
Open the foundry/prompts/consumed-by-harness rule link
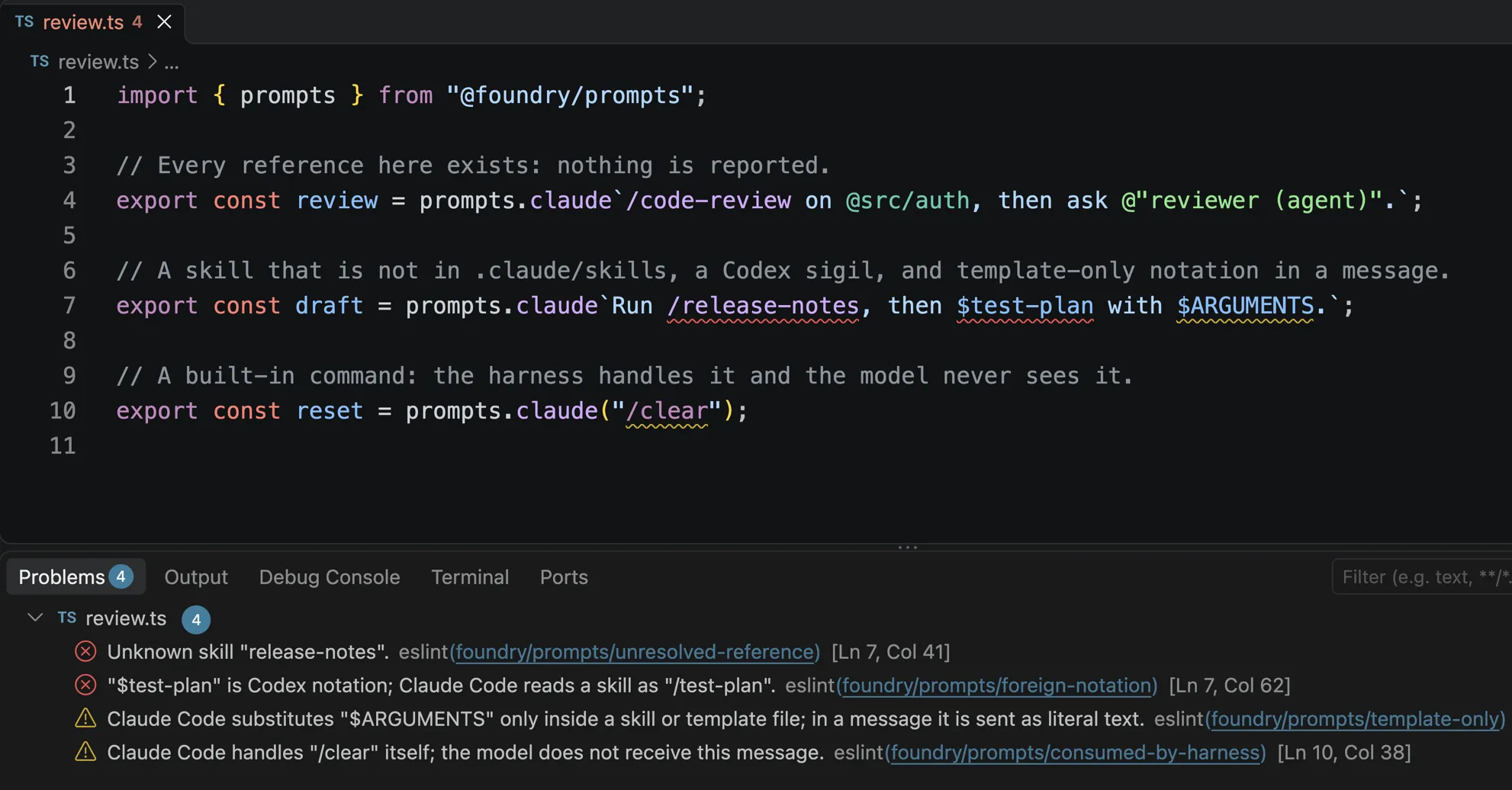click(1076, 753)
